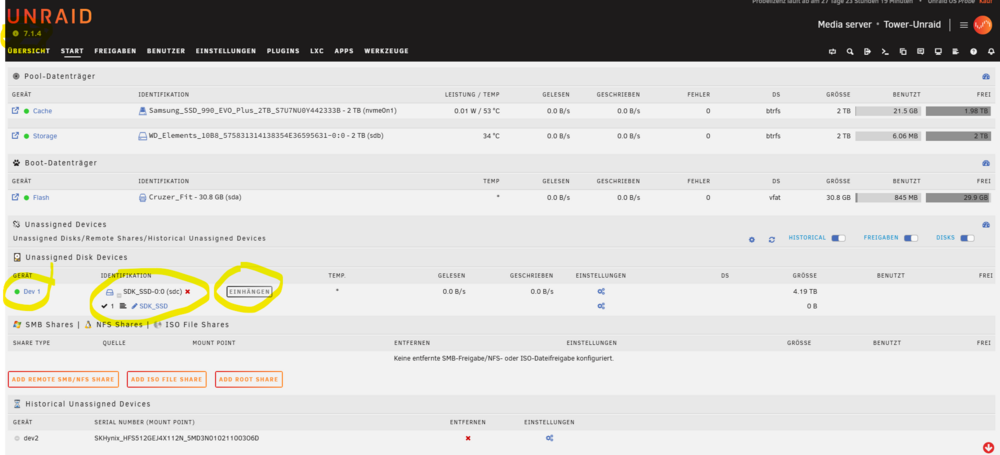Open the LXC menu tab
1000x455 pixels.
tap(317, 51)
